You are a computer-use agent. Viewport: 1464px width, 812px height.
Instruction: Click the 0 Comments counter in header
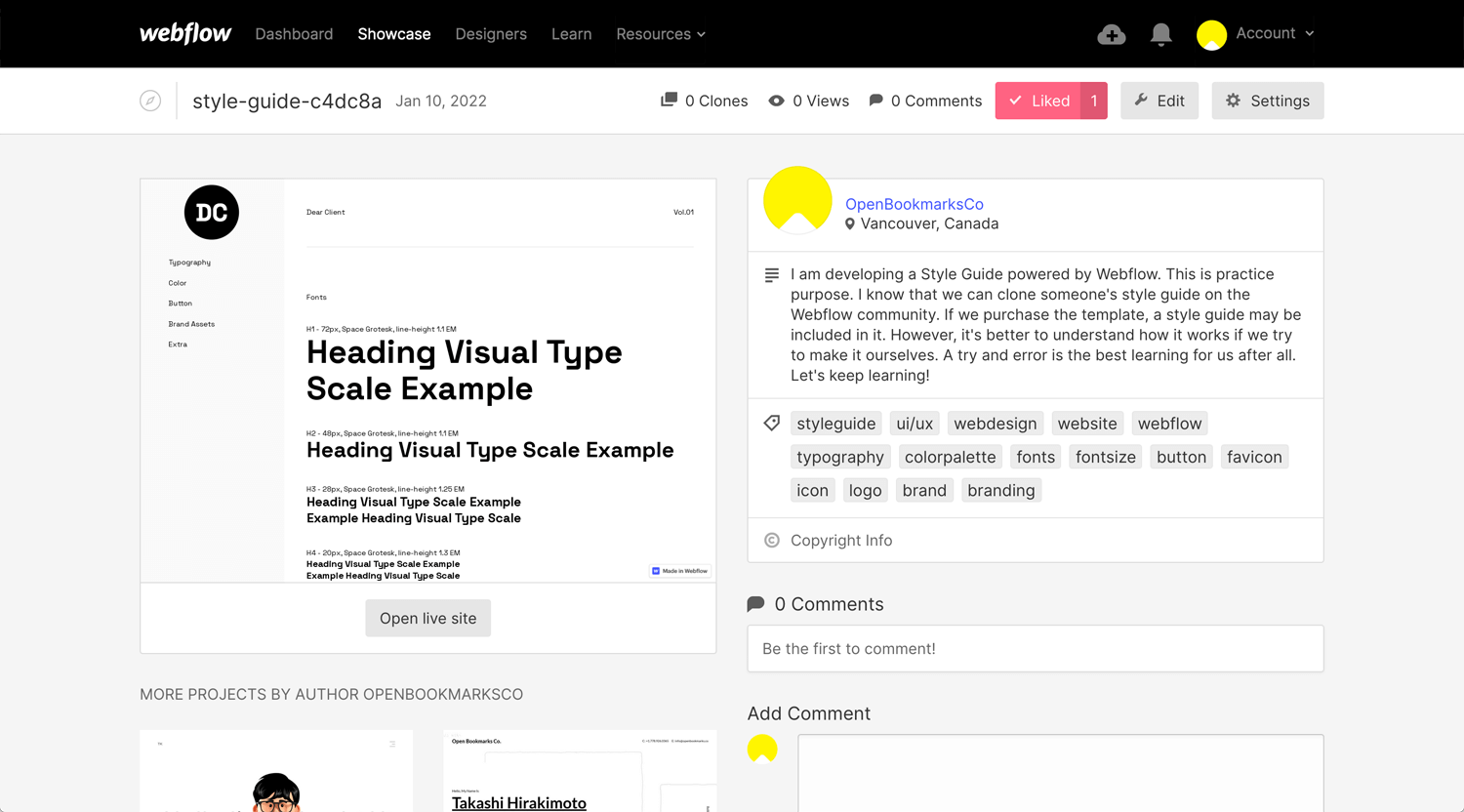pos(925,101)
